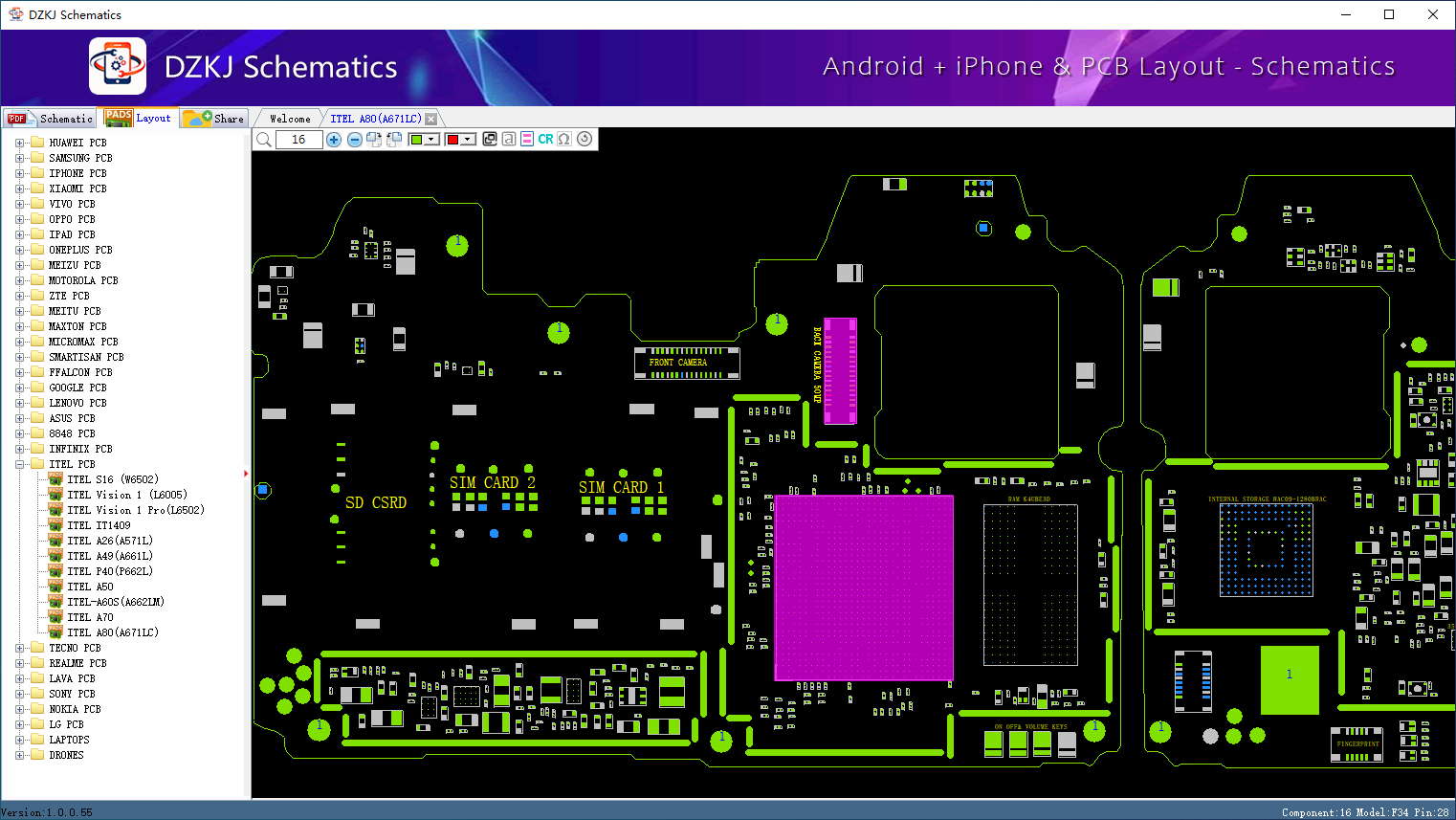Click the green color swatch in the toolbar

(x=416, y=140)
